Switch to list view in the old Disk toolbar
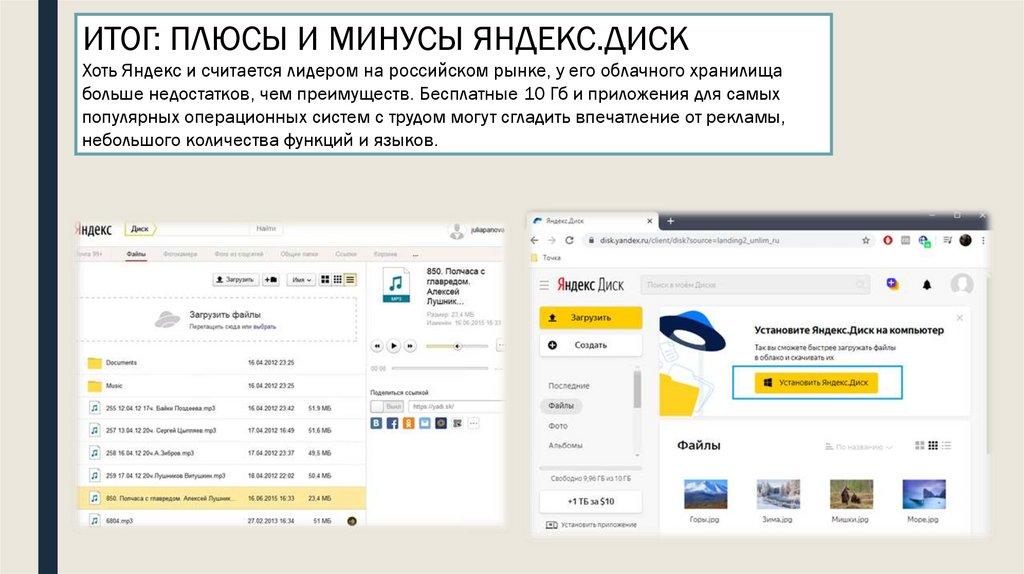The image size is (1024, 574). coord(350,280)
